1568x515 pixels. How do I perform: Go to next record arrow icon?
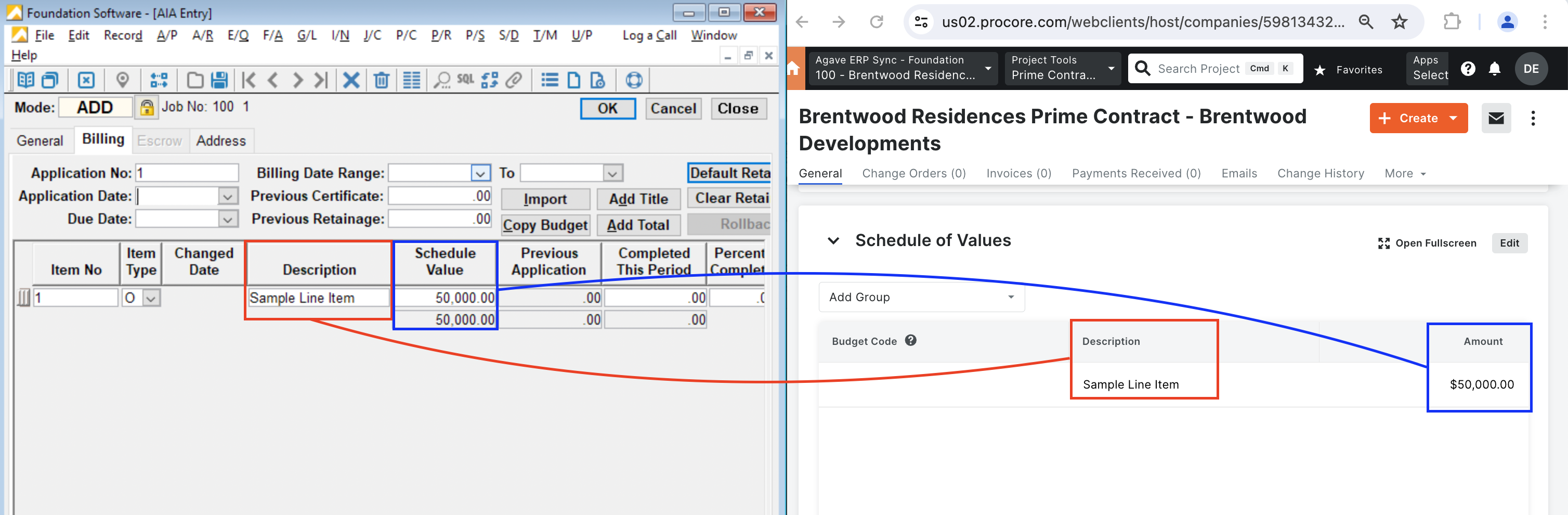coord(297,80)
